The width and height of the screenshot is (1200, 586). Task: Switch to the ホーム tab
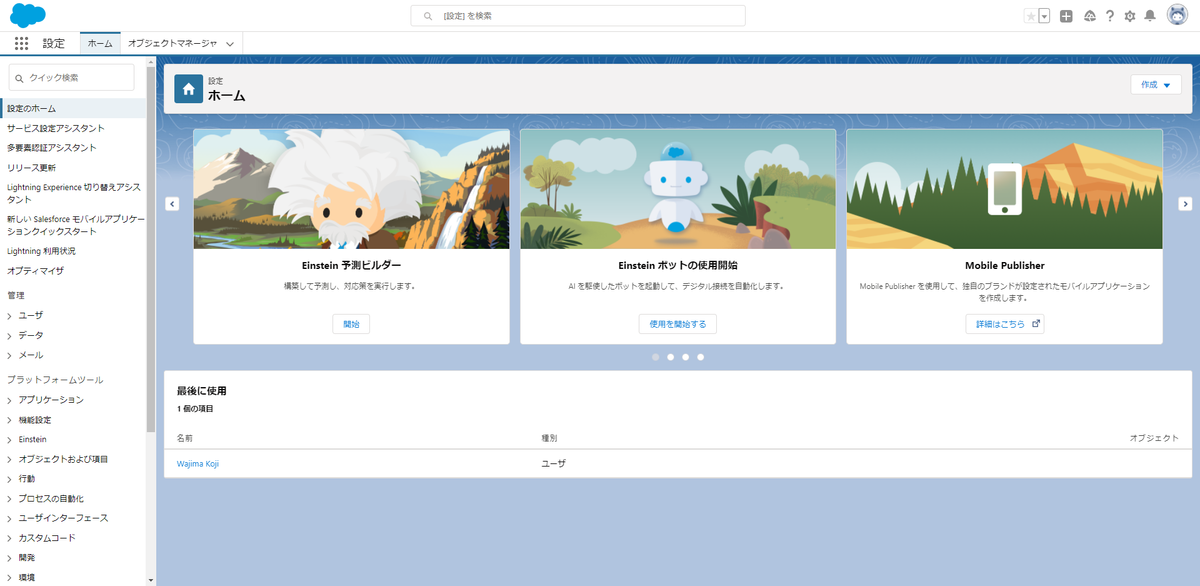tap(100, 44)
